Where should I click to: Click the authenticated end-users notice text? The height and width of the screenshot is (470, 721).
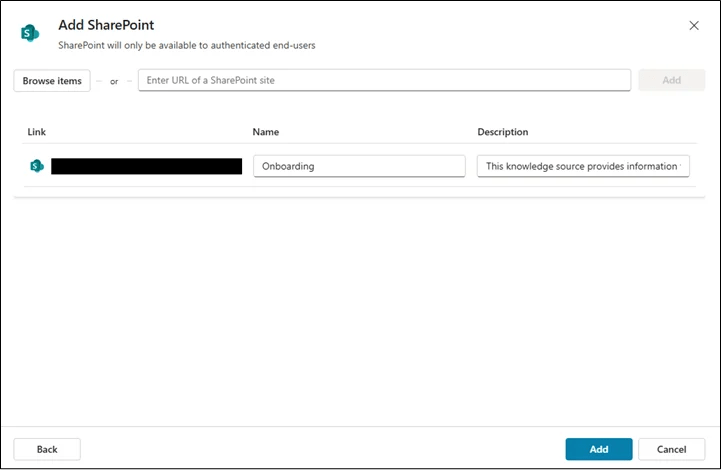coord(187,46)
